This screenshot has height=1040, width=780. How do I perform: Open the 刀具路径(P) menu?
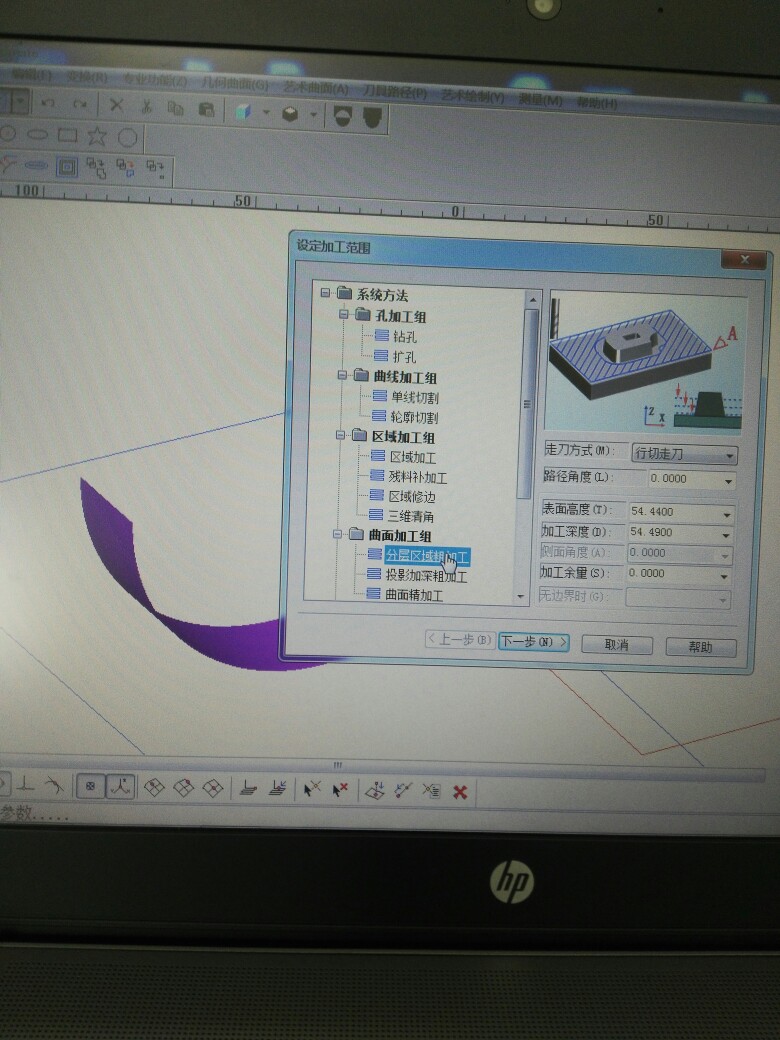(394, 92)
